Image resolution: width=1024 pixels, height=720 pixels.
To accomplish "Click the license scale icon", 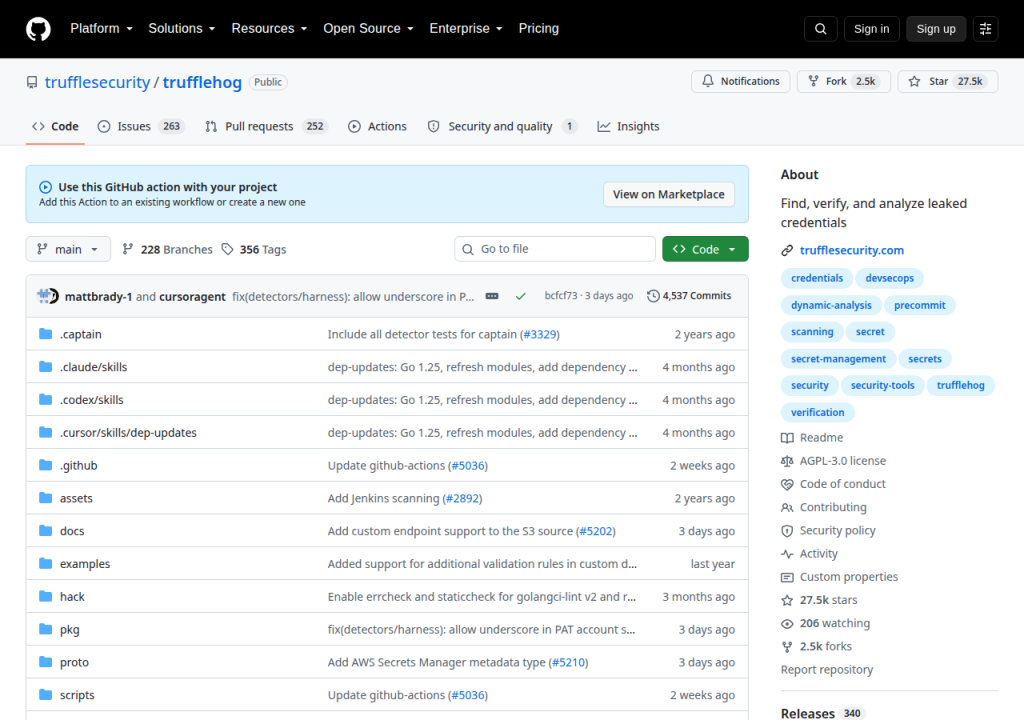I will tap(787, 461).
